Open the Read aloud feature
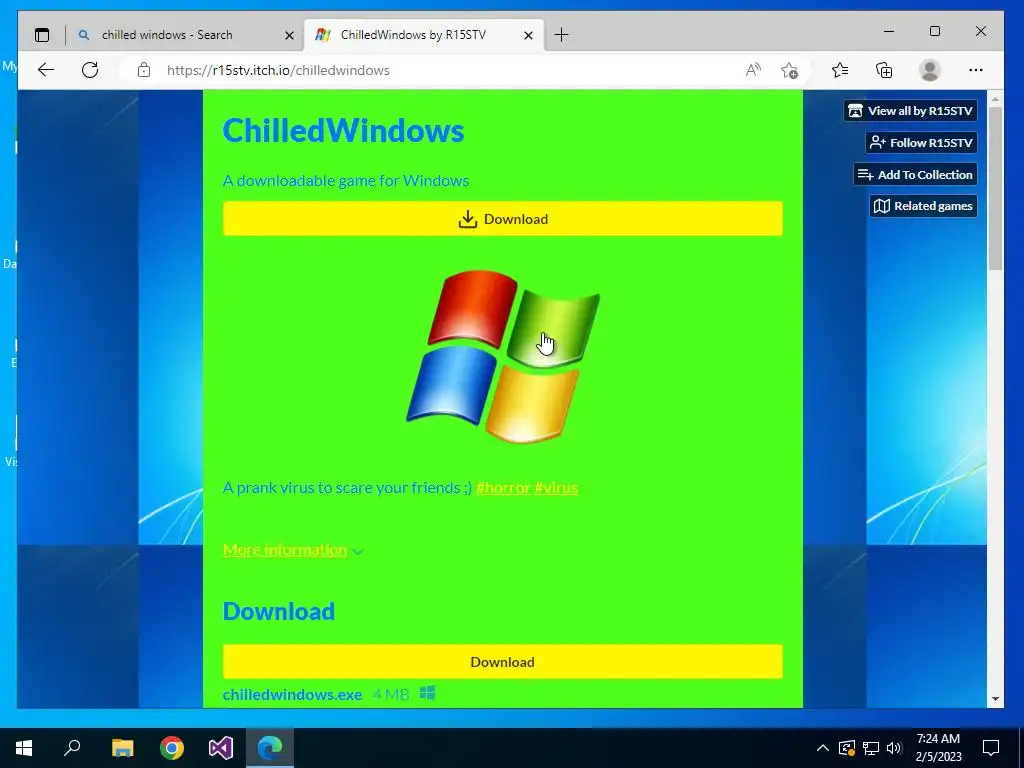This screenshot has height=768, width=1024. pos(753,70)
